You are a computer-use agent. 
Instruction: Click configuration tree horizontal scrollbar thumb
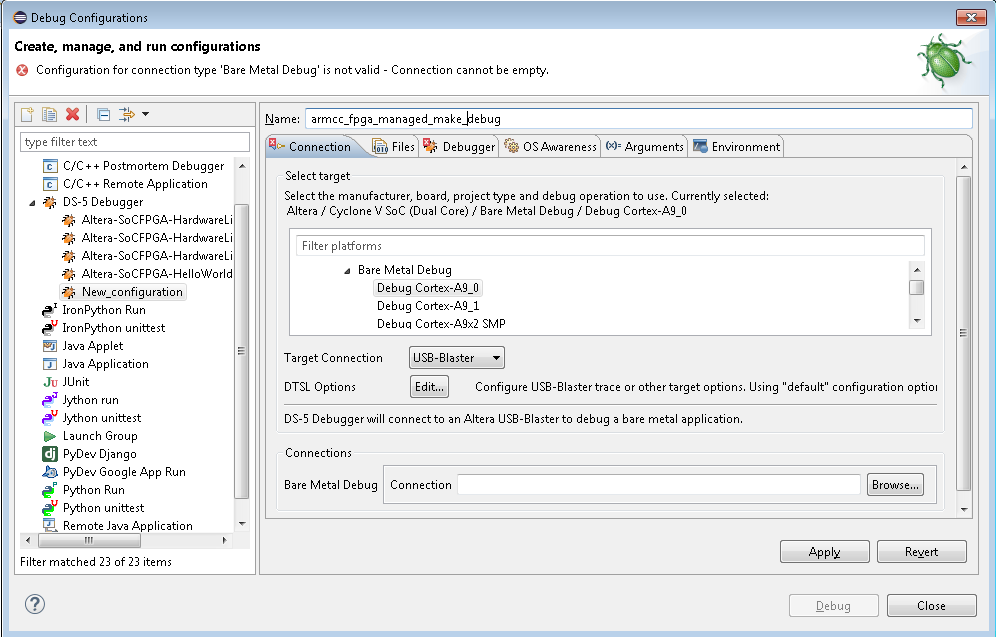[x=89, y=540]
